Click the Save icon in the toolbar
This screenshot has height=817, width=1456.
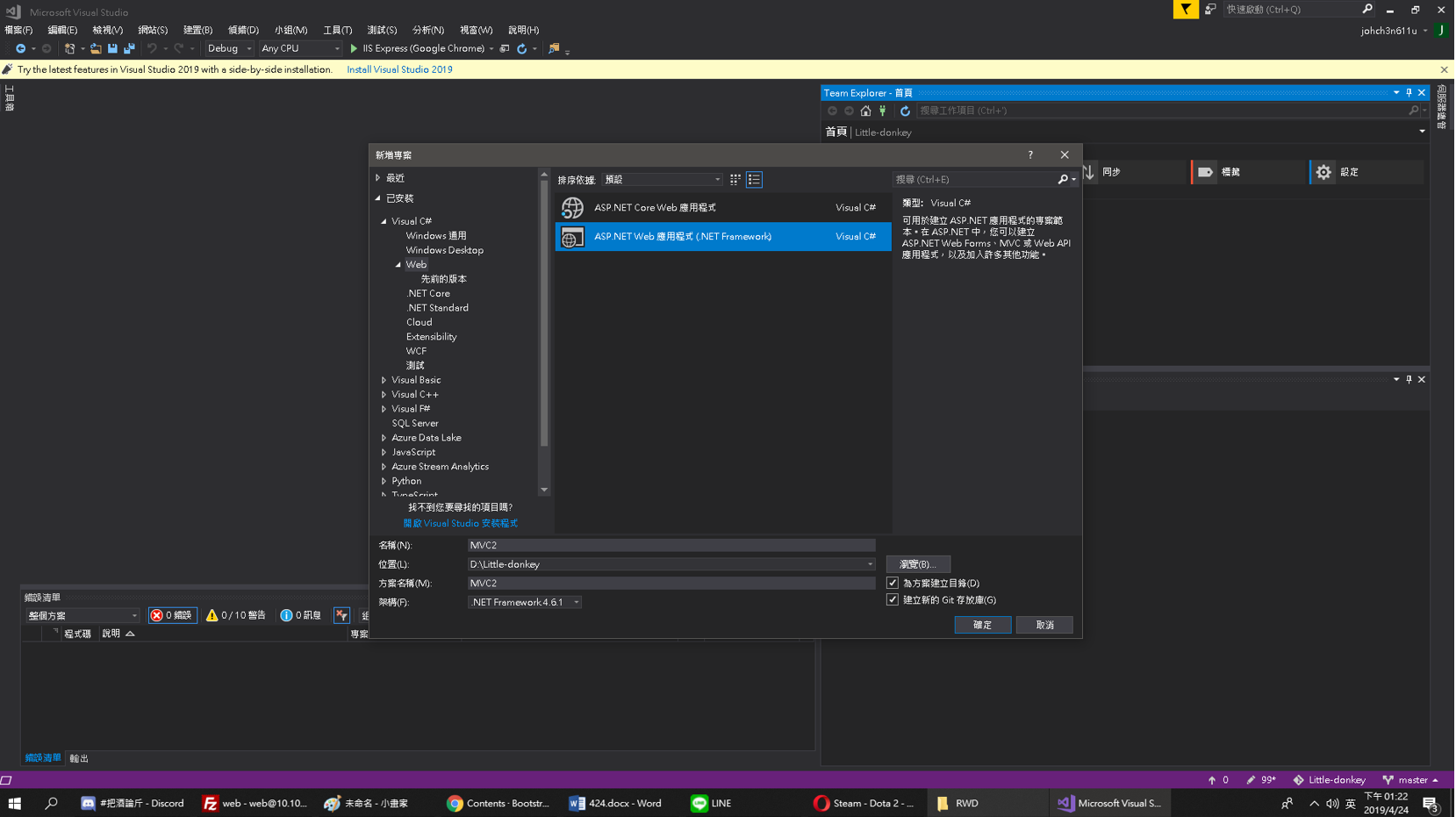tap(112, 48)
